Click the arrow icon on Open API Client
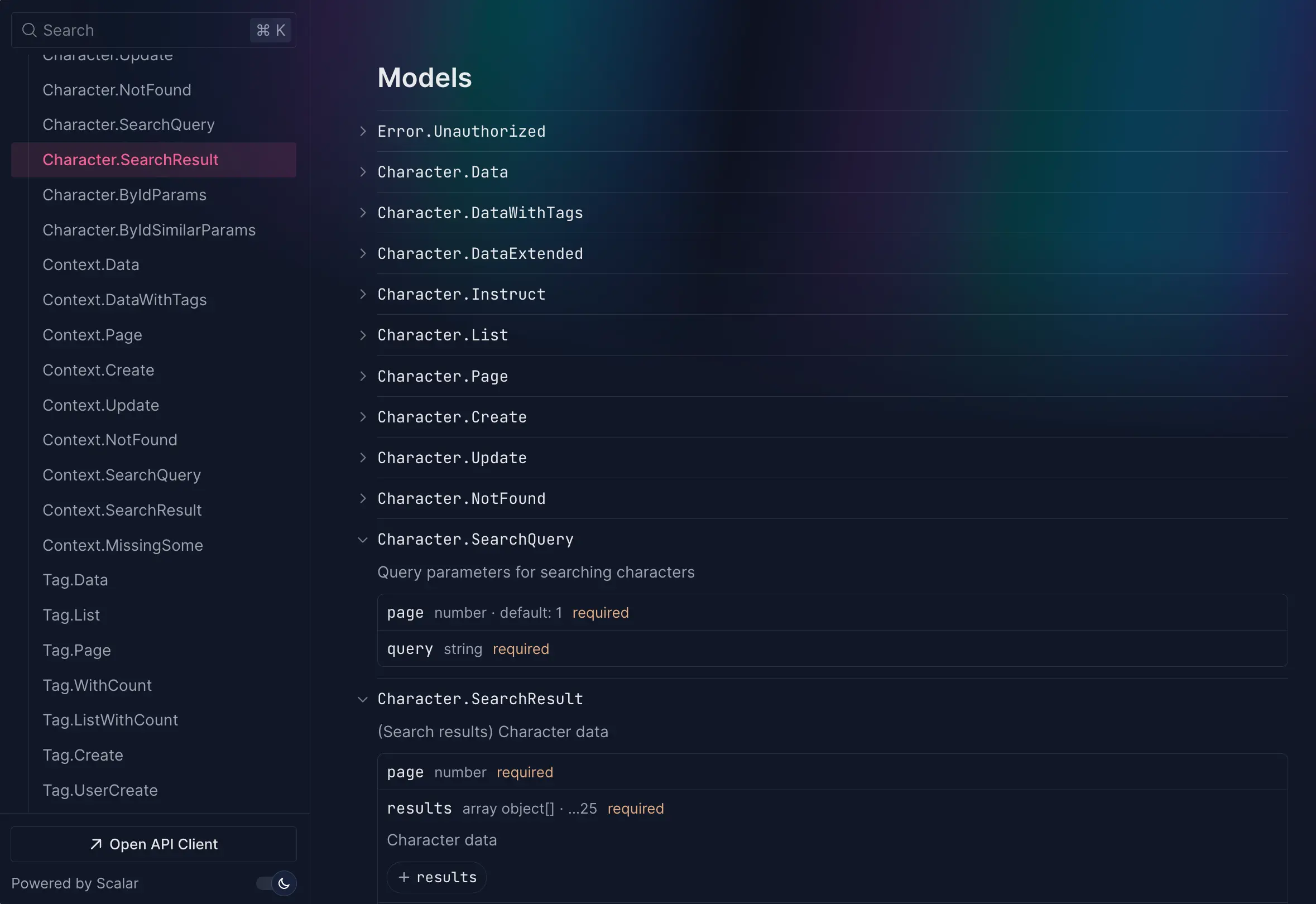 point(96,844)
